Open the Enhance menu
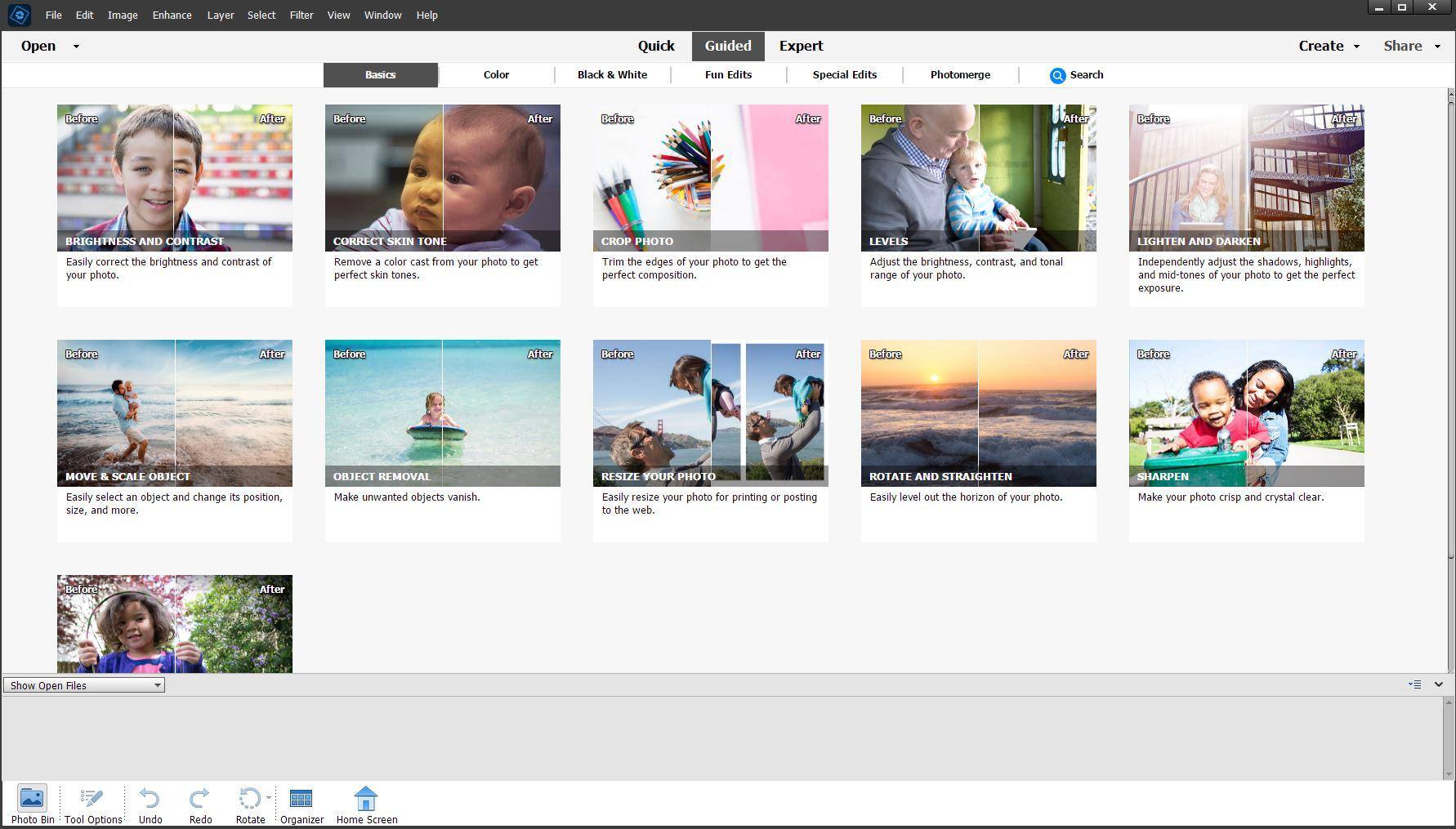Viewport: 1456px width, 829px height. click(x=172, y=15)
